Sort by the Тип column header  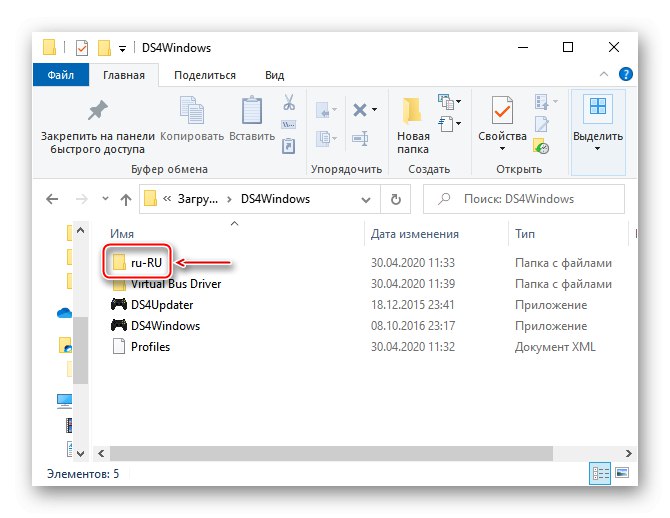coord(525,234)
